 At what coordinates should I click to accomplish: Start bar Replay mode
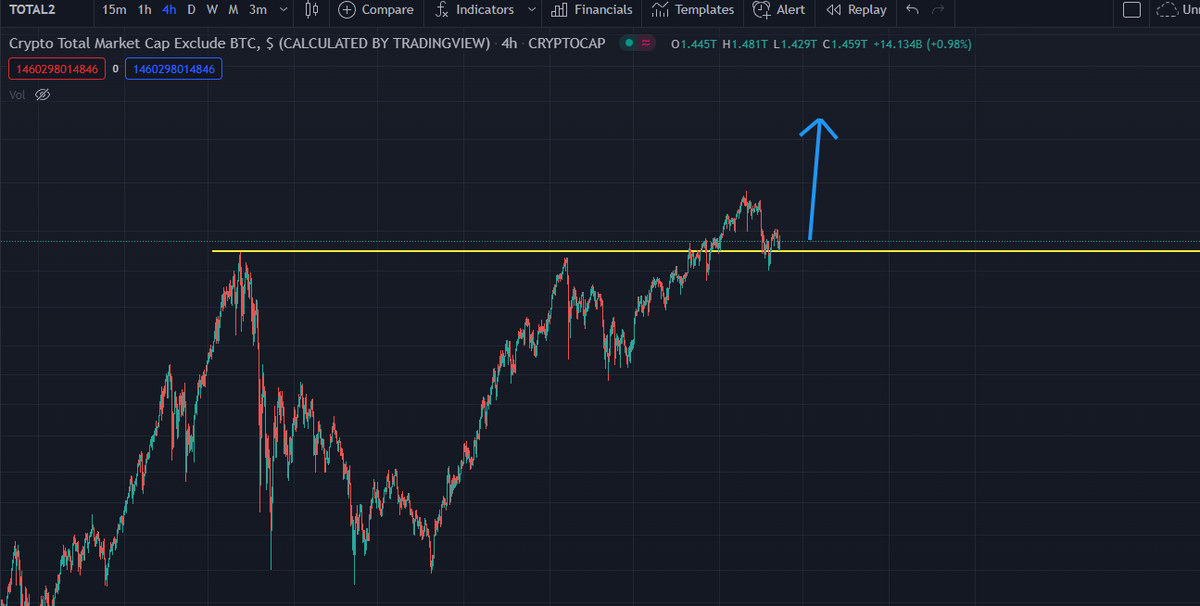click(857, 10)
